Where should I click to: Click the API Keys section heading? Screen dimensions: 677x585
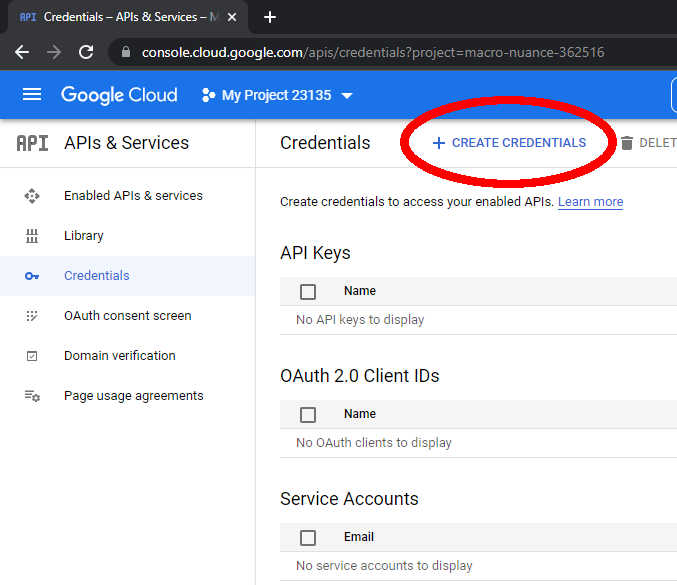[315, 253]
